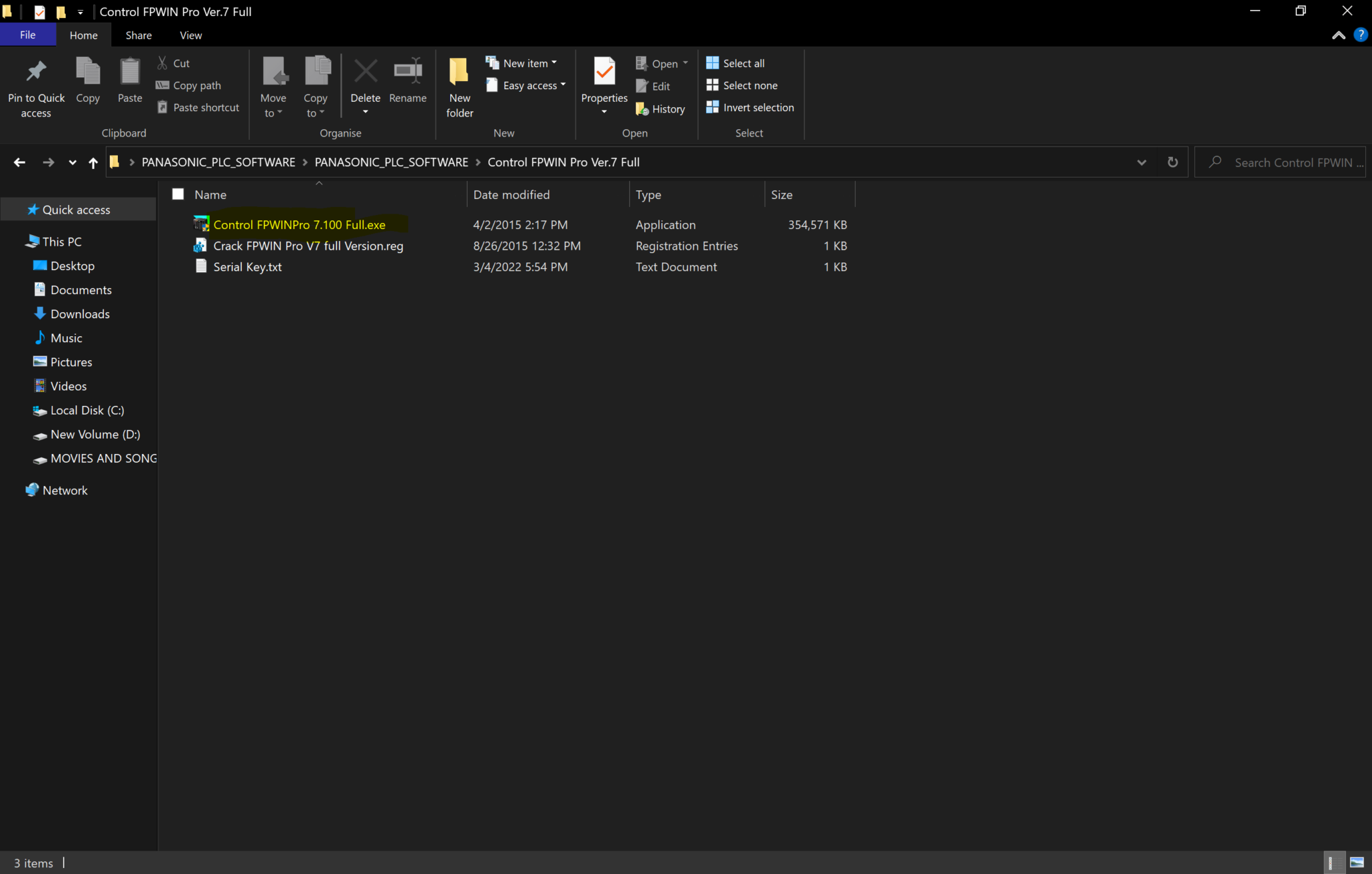Click the Invert selection icon
Viewport: 1372px width, 874px height.
click(712, 107)
